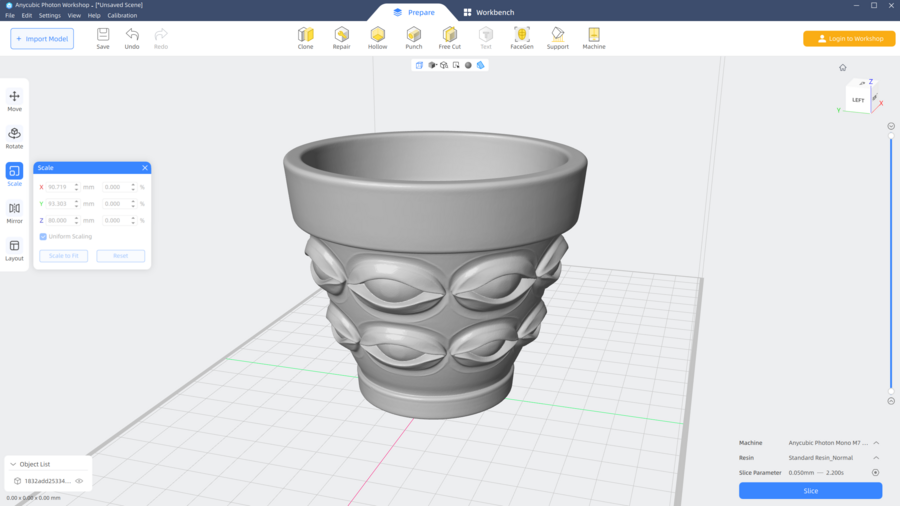This screenshot has width=900, height=506.
Task: Expand the Resin type dropdown
Action: pos(876,458)
